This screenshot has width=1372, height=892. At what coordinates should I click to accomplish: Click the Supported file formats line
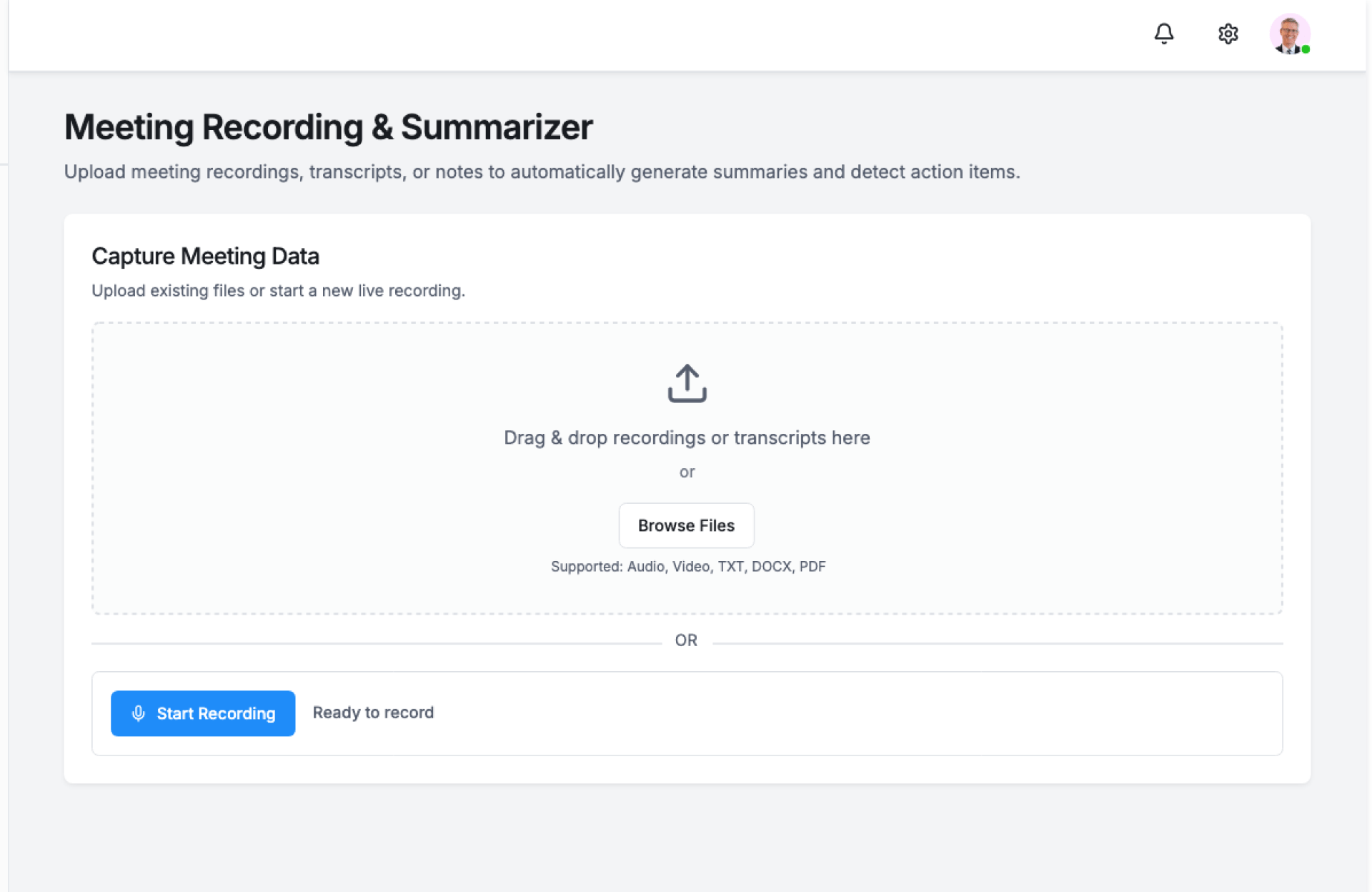[x=687, y=566]
